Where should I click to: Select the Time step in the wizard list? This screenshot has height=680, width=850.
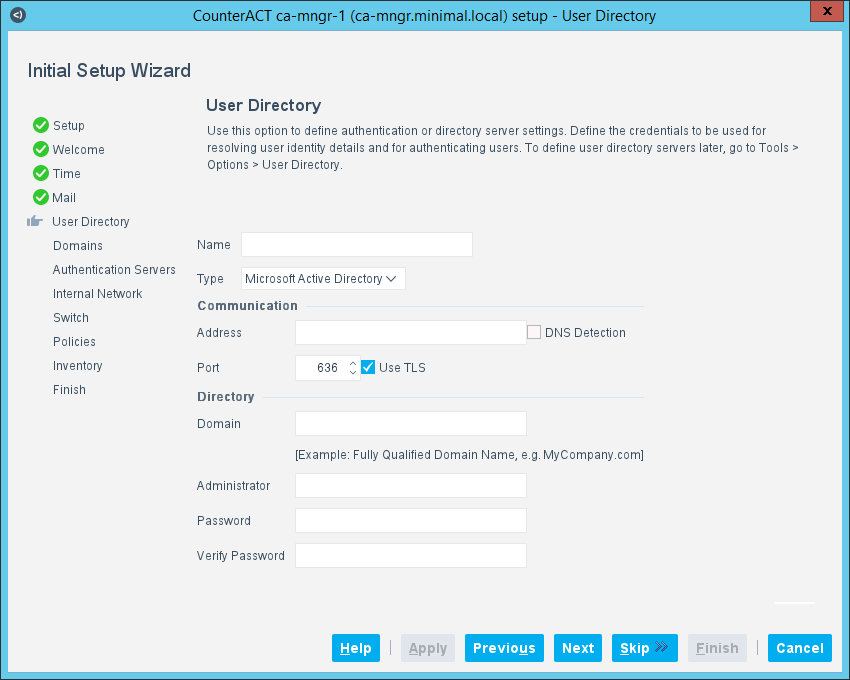[66, 174]
